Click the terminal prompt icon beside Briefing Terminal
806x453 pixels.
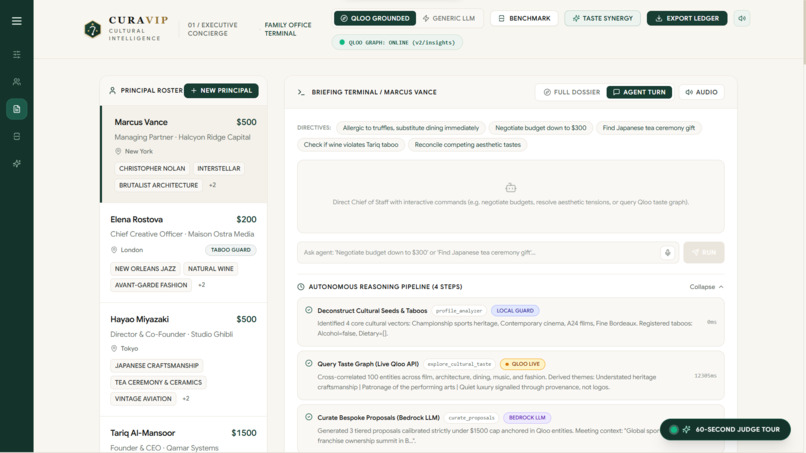coord(301,92)
